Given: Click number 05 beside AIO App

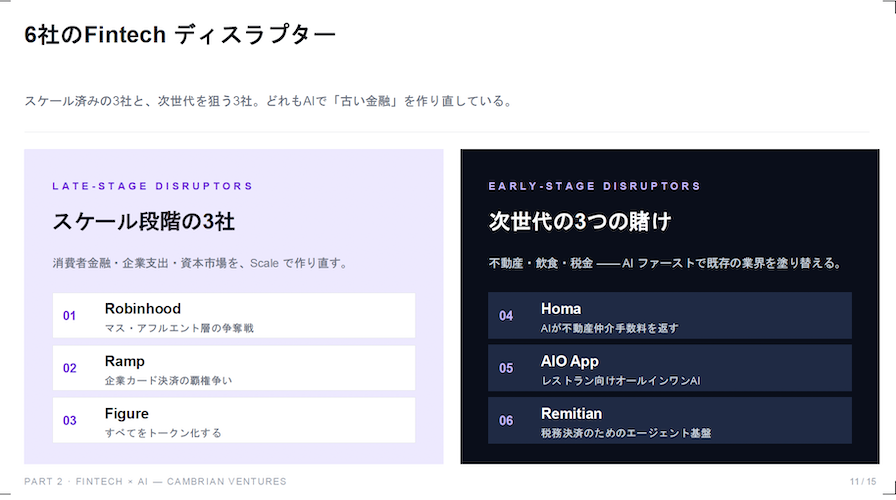Looking at the screenshot, I should [x=506, y=369].
